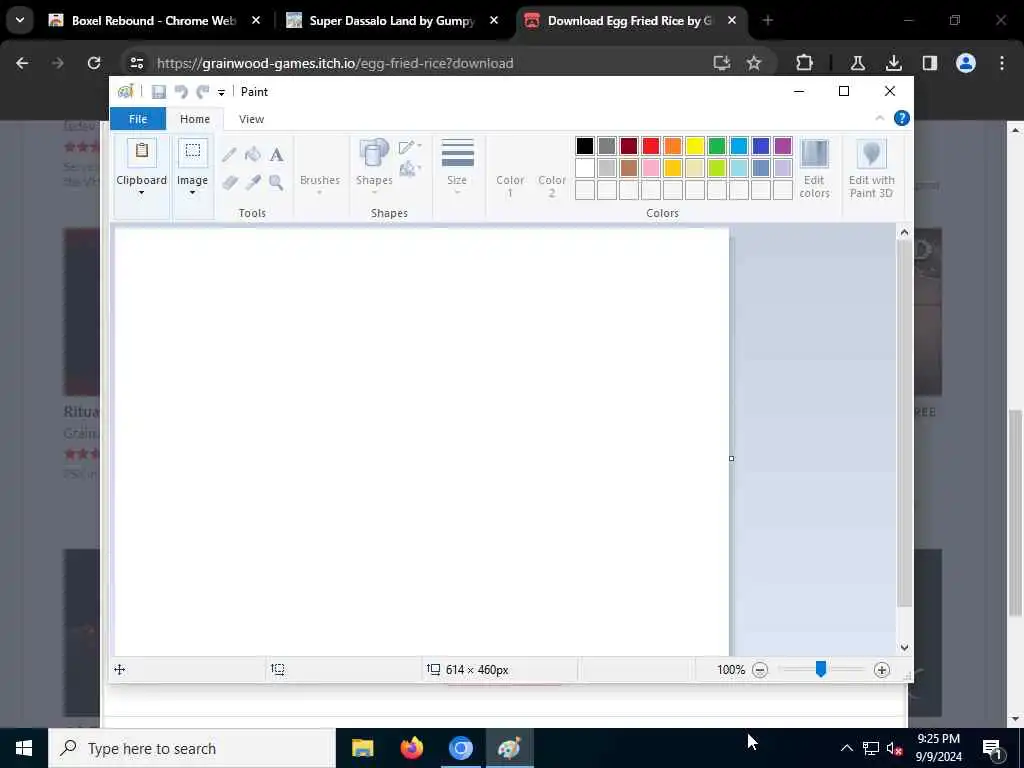Viewport: 1024px width, 768px height.
Task: Pick the purple color swatch
Action: point(783,146)
